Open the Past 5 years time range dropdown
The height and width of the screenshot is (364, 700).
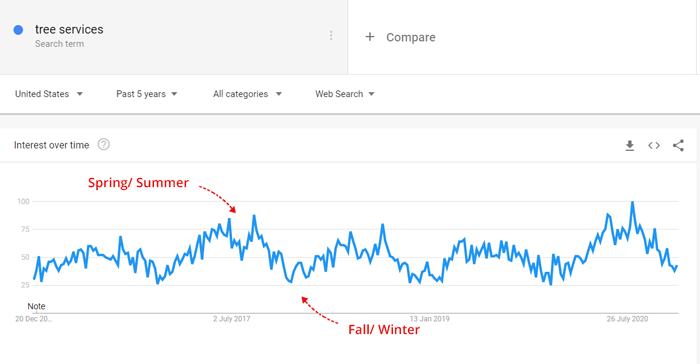[146, 94]
